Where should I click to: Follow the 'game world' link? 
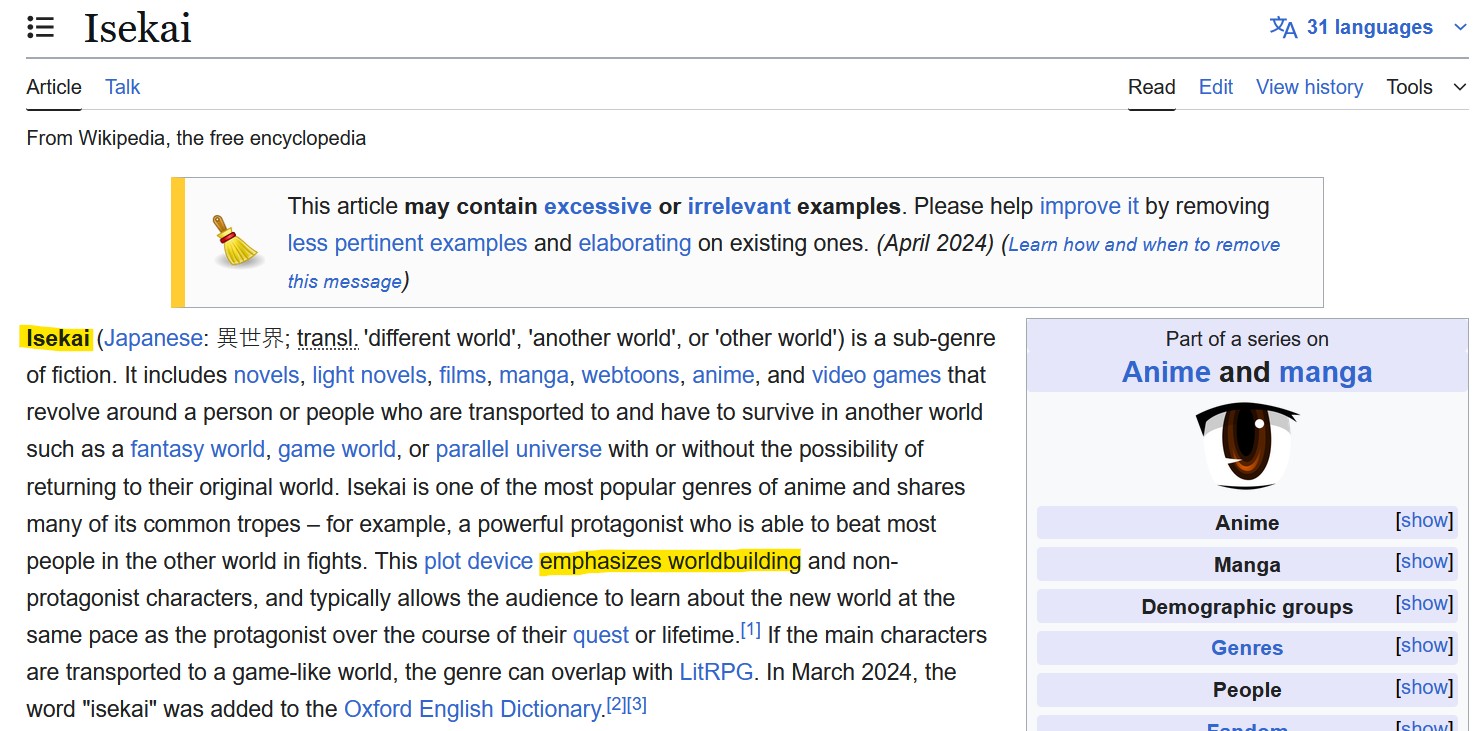337,450
